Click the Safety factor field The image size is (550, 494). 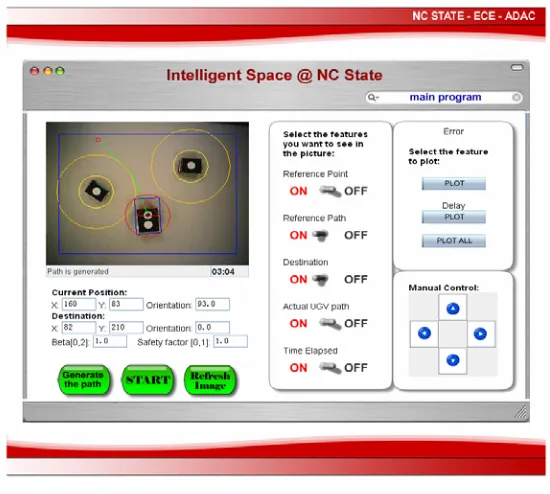coord(231,341)
